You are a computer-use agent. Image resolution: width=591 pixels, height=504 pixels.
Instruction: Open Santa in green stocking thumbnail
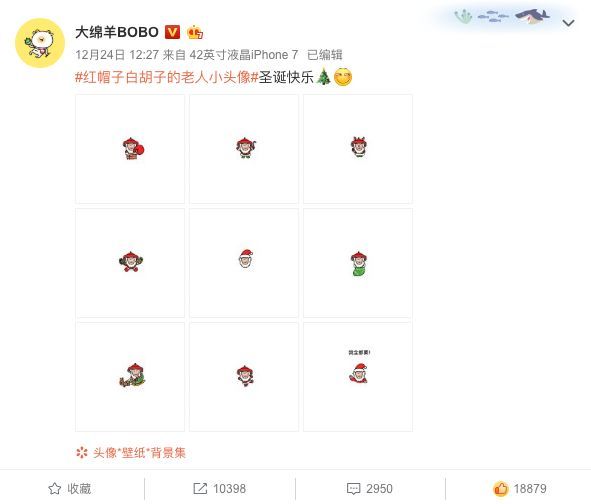pyautogui.click(x=358, y=263)
